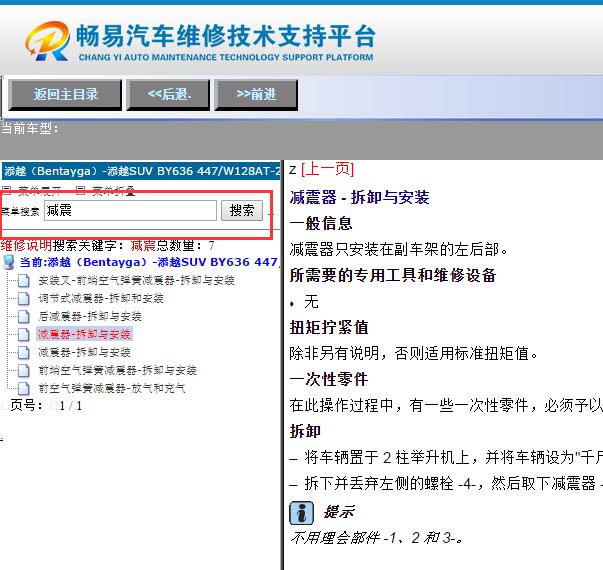Open the [上一页] previous page link

[x=327, y=169]
